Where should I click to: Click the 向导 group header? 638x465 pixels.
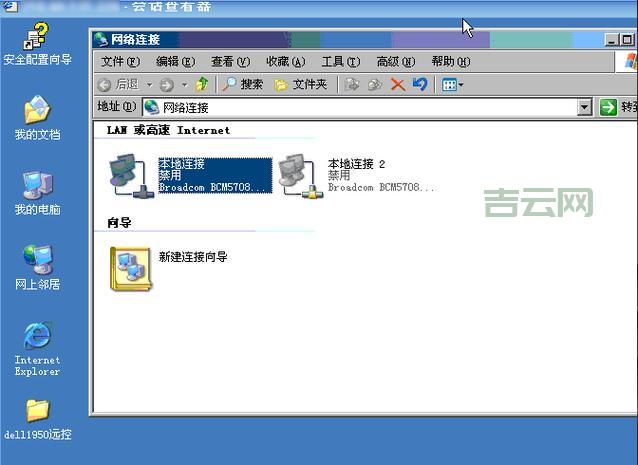click(119, 223)
